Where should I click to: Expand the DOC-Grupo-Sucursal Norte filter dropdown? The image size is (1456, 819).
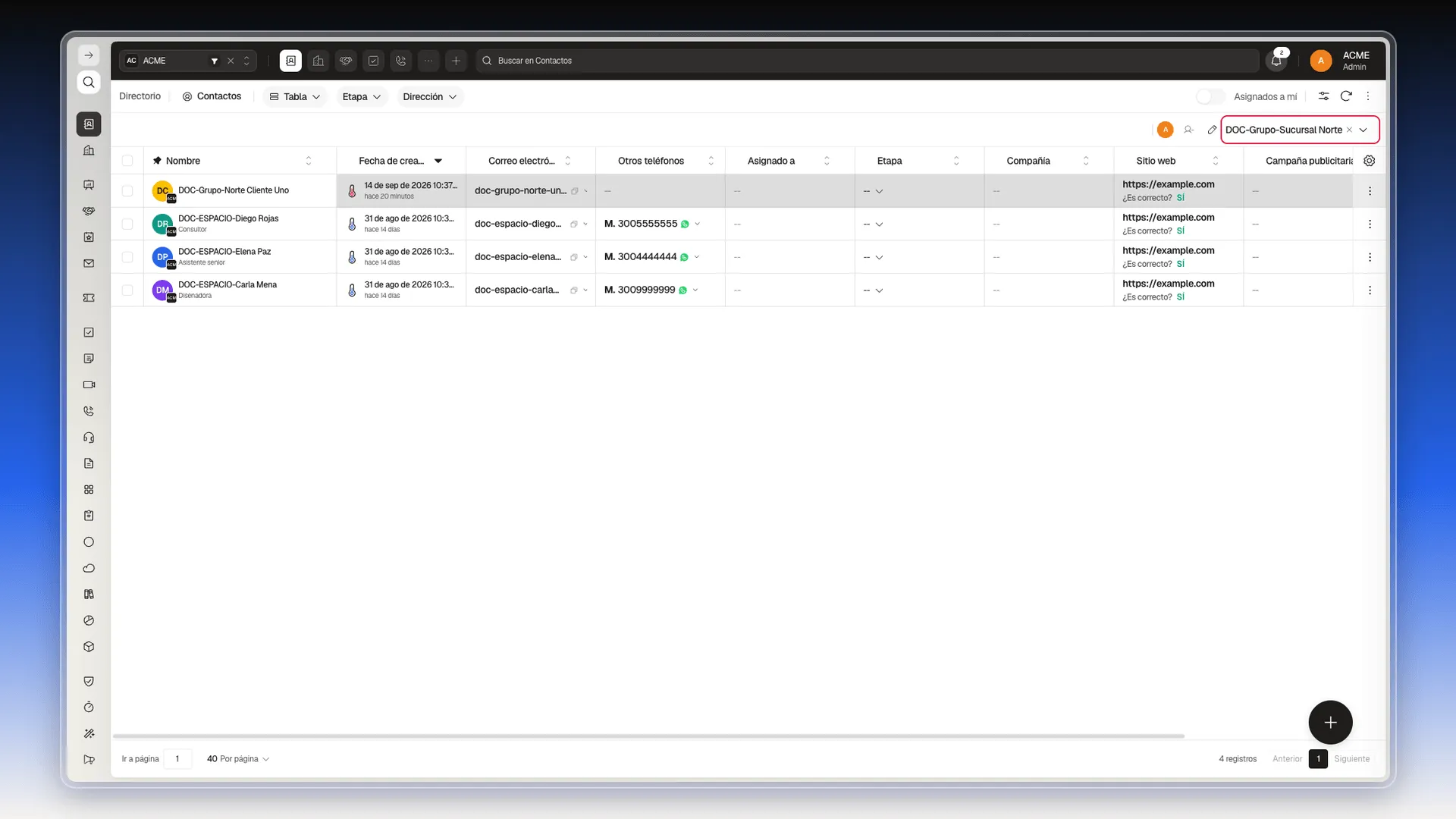point(1363,130)
